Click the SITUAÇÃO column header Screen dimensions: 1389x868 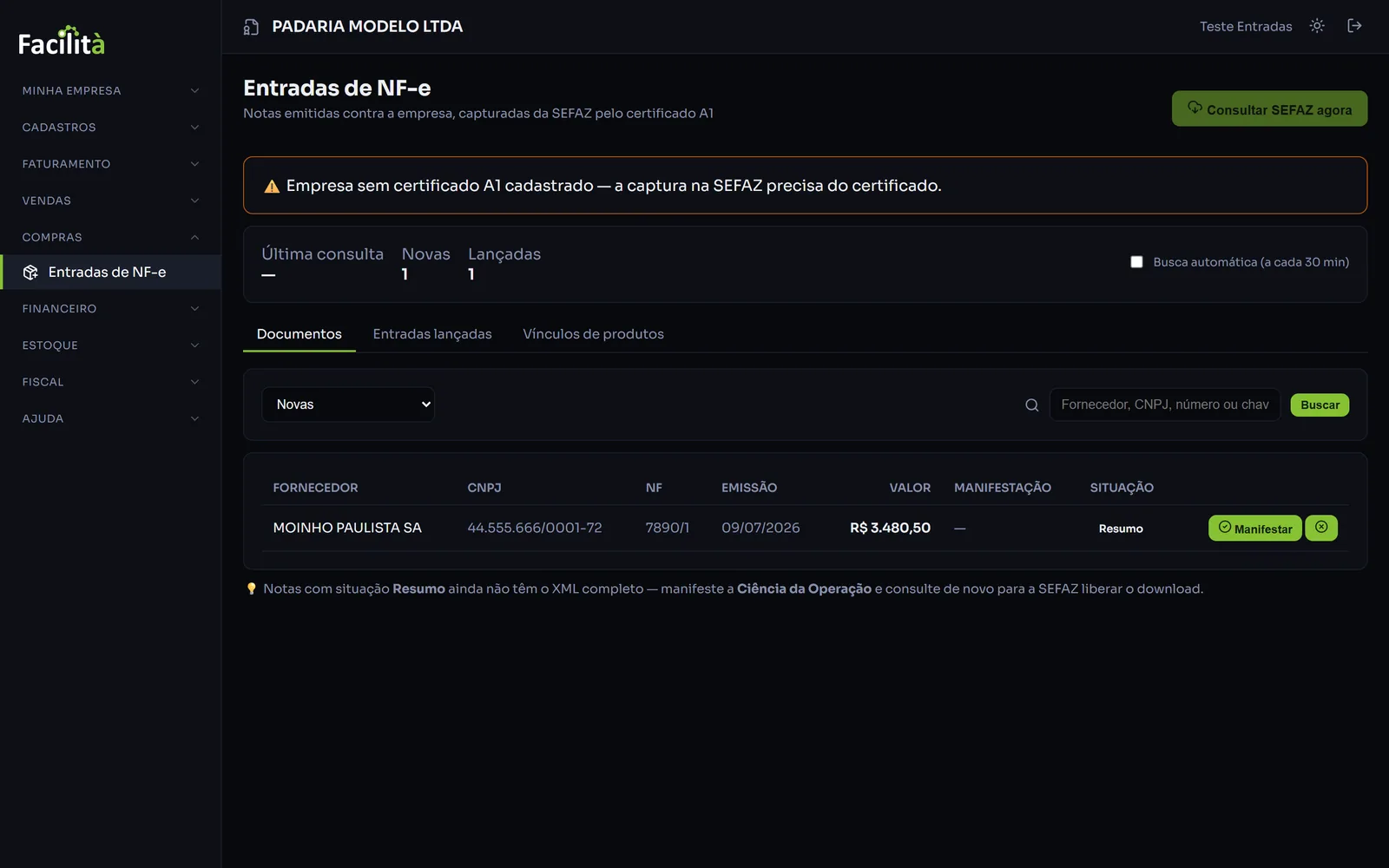pos(1122,488)
